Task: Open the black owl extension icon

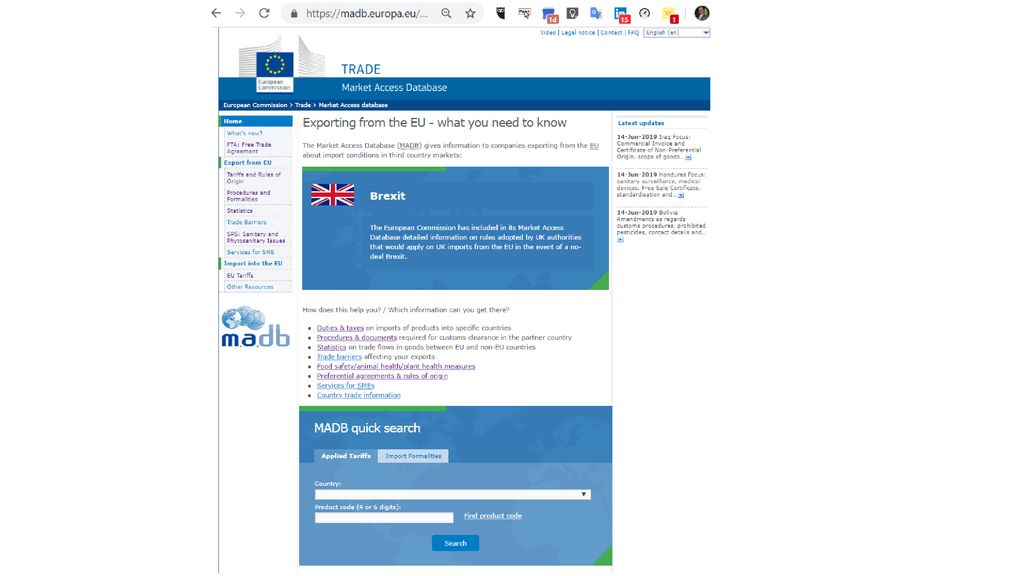Action: pyautogui.click(x=501, y=13)
